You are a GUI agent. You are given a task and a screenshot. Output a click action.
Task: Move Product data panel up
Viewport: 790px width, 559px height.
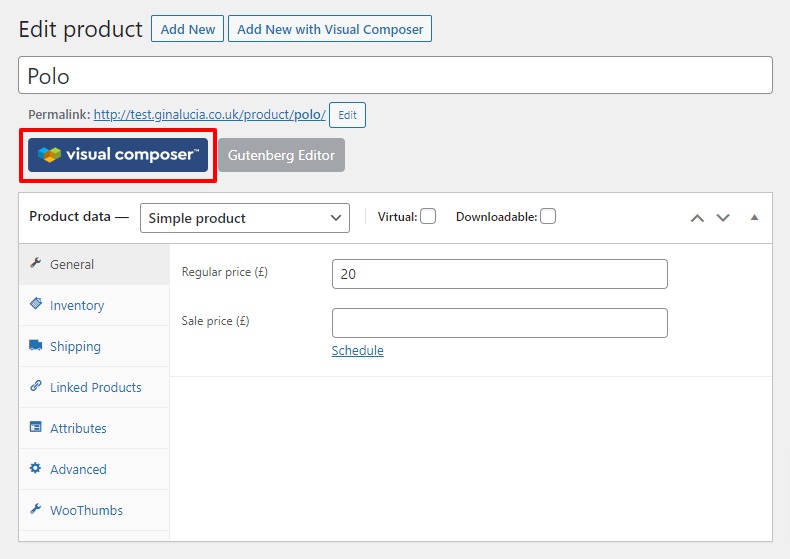coord(697,218)
